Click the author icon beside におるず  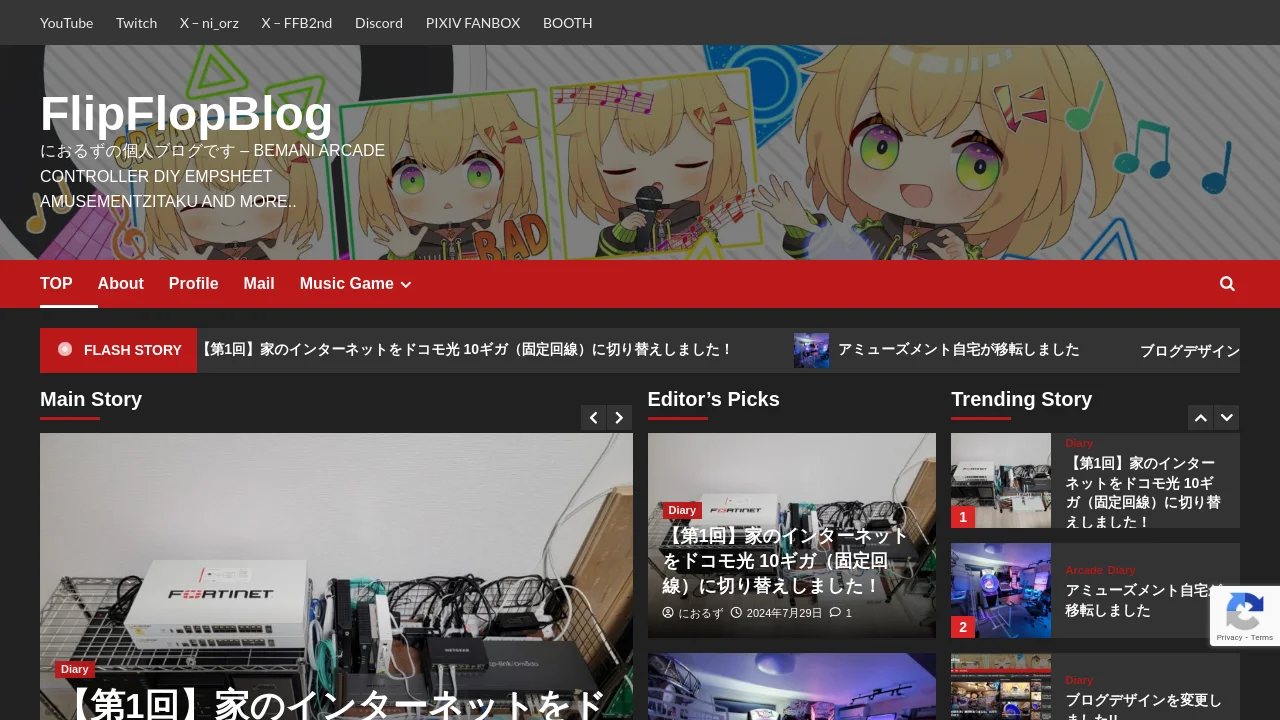[668, 613]
